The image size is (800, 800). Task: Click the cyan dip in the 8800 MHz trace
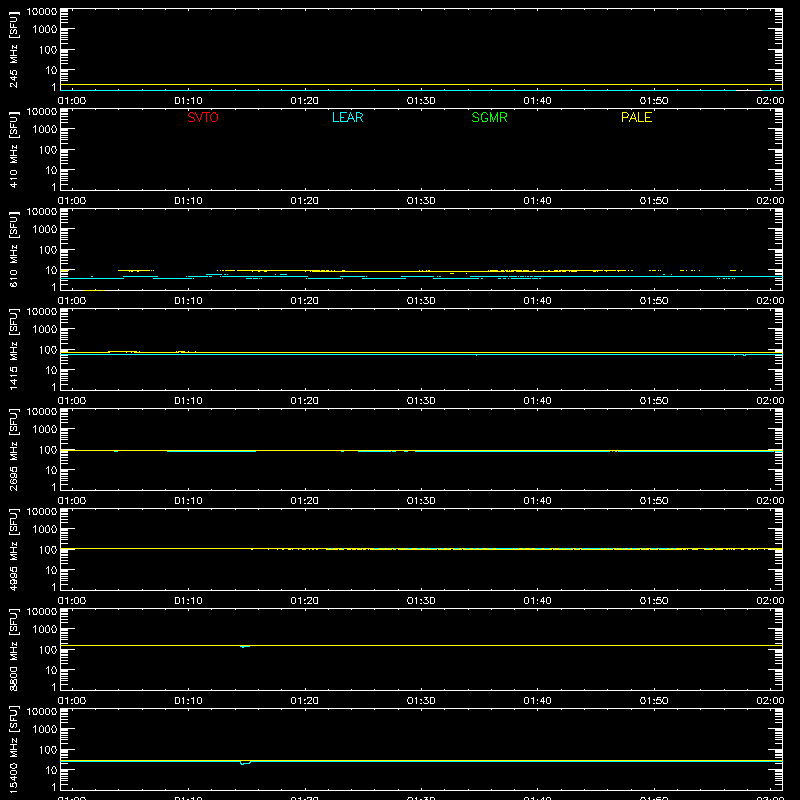pyautogui.click(x=245, y=646)
